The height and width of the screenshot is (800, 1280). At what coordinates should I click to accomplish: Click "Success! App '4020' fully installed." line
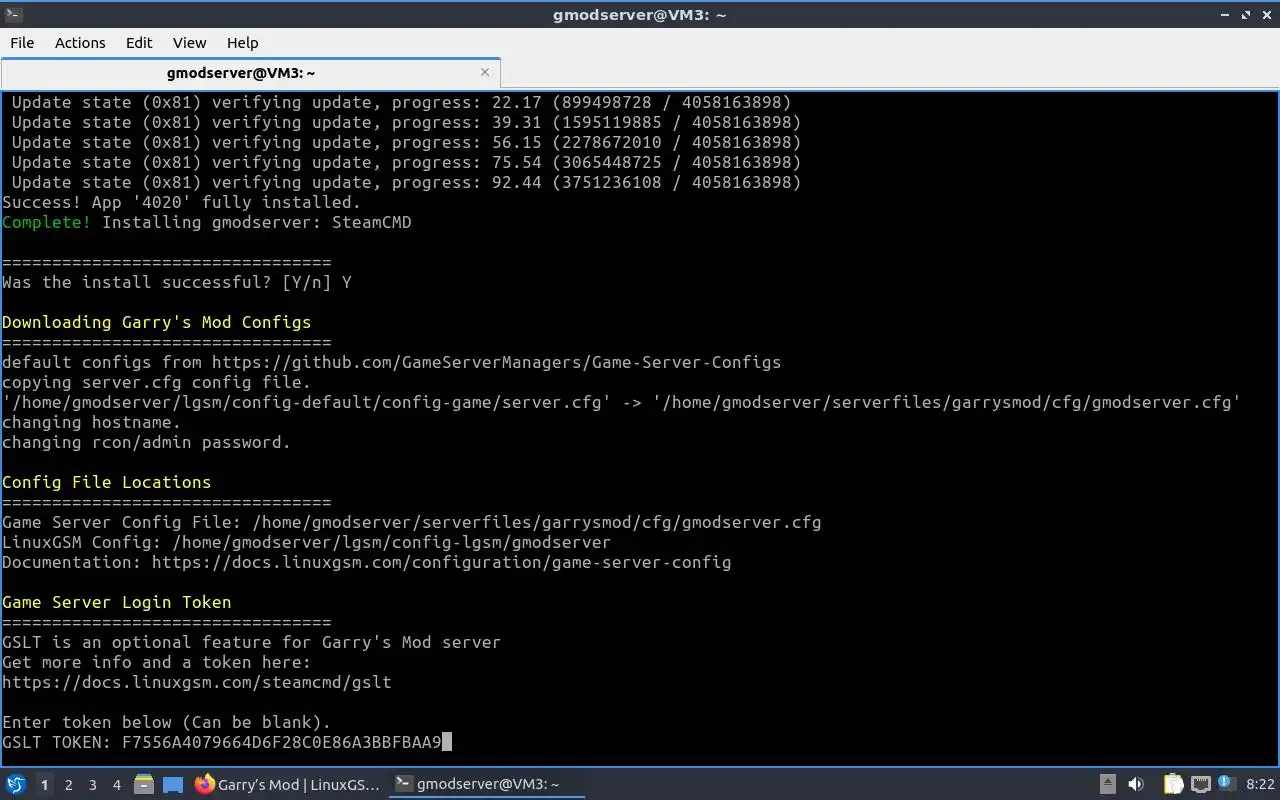(x=182, y=202)
